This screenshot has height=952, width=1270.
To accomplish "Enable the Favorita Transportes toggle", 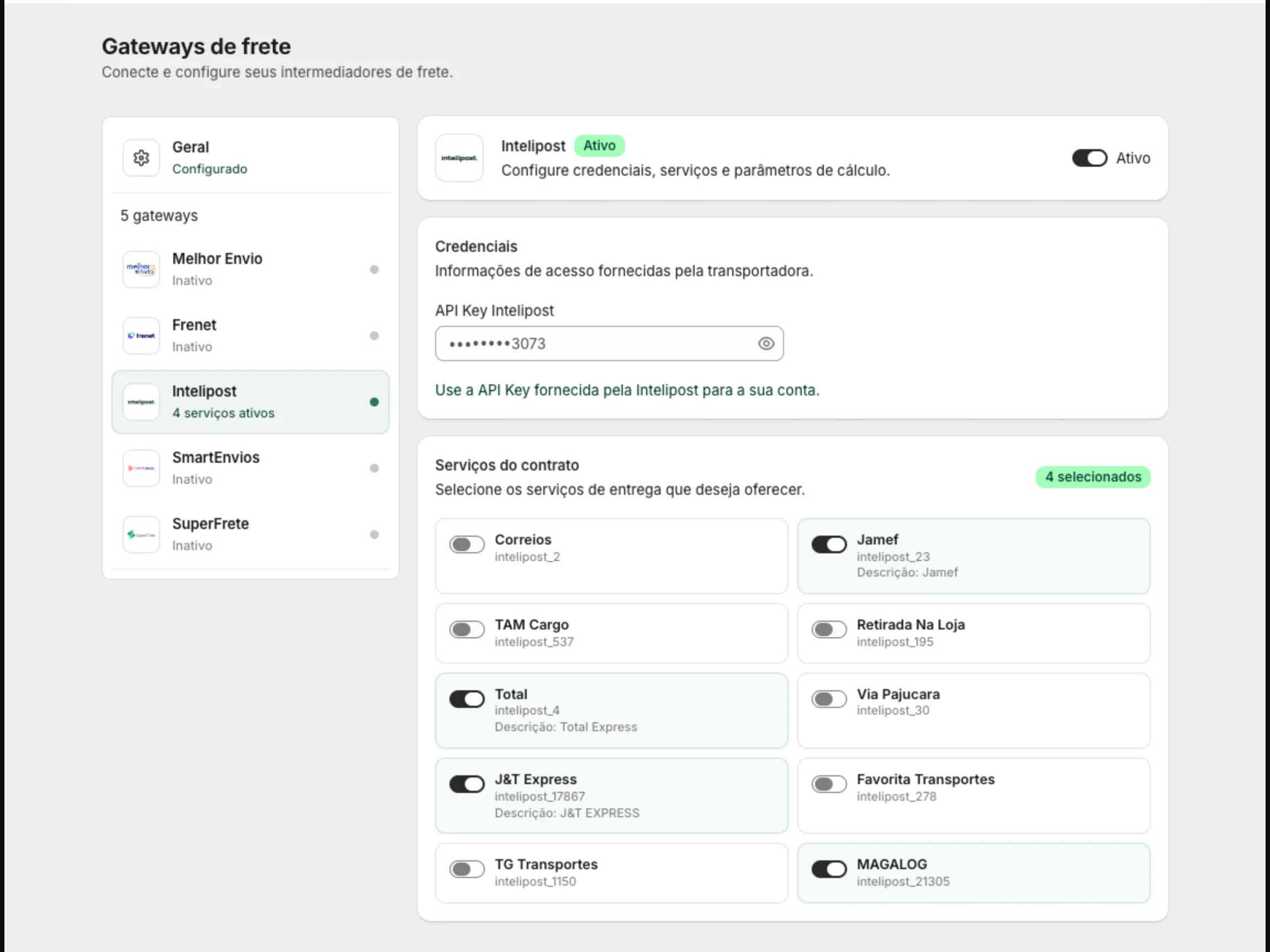I will [828, 784].
